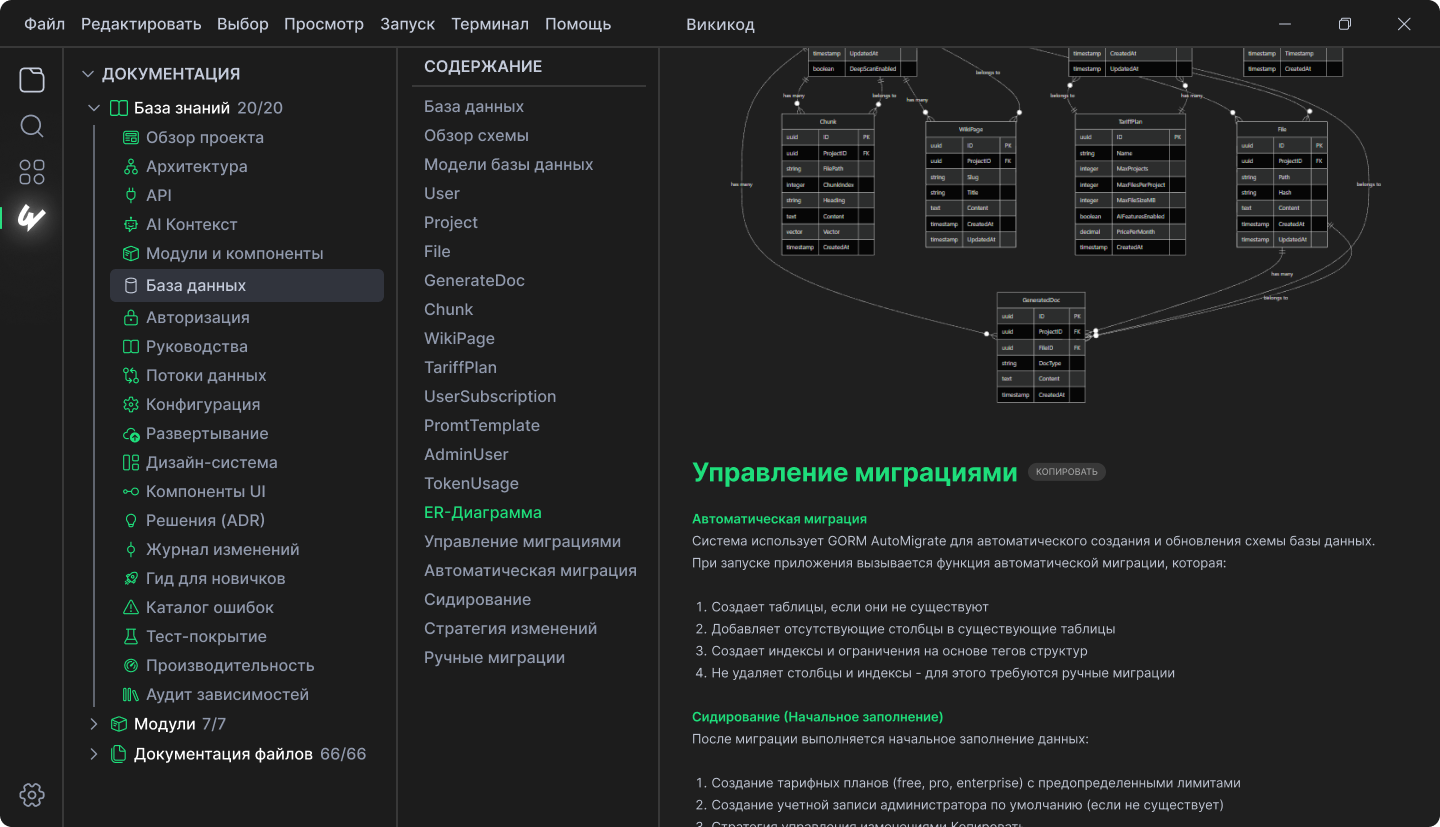This screenshot has width=1440, height=827.
Task: Collapse the База знаний tree node
Action: point(94,108)
